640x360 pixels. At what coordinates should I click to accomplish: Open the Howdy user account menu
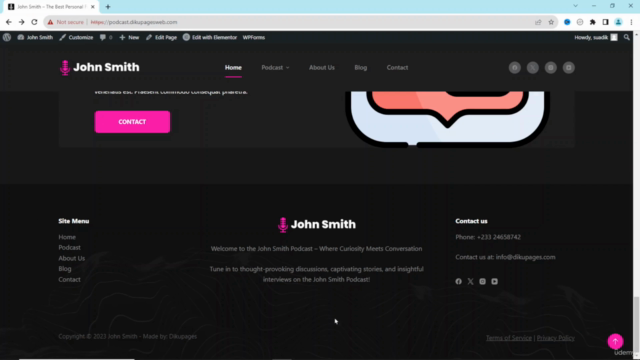click(596, 37)
